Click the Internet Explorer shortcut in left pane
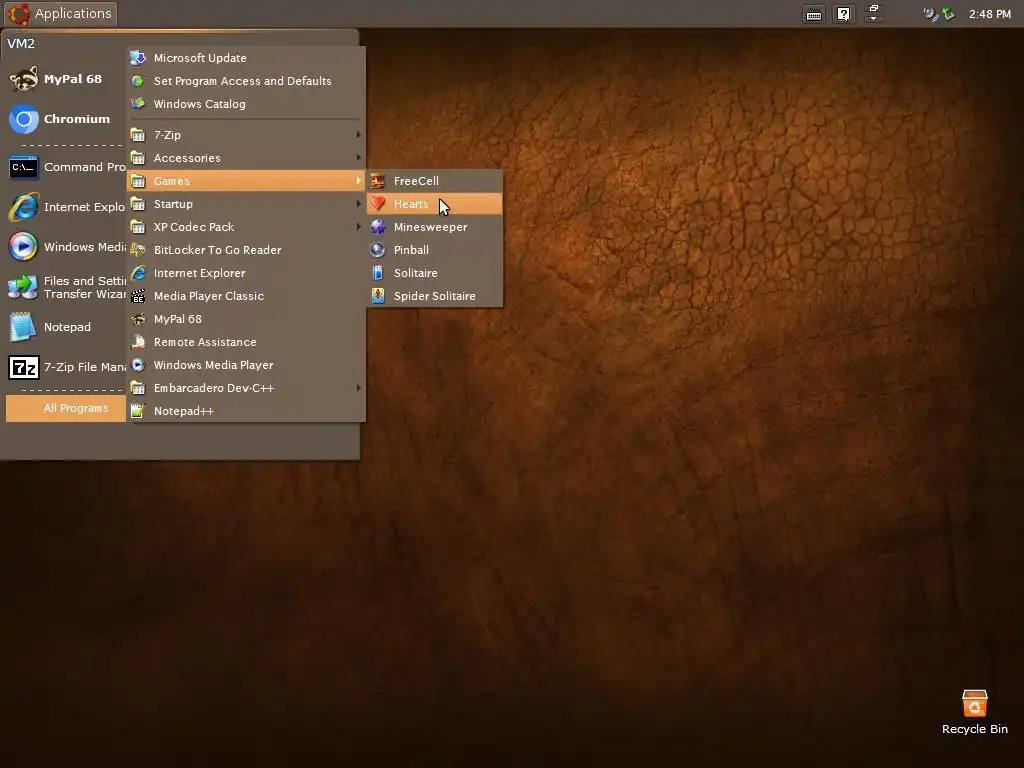Screen dimensions: 1024x768 coord(66,207)
